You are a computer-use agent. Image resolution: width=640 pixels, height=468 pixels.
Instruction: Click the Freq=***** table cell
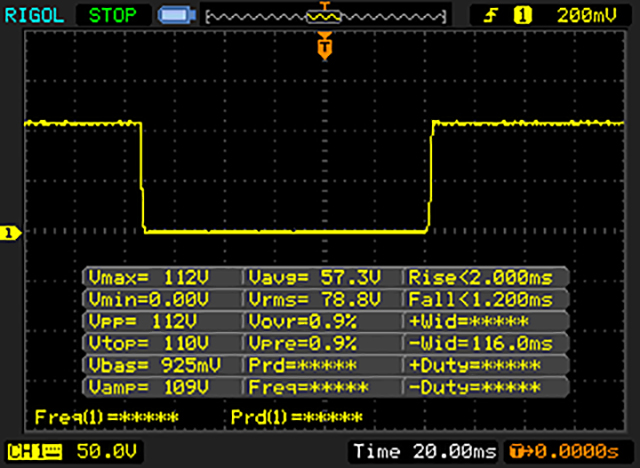pyautogui.click(x=309, y=387)
